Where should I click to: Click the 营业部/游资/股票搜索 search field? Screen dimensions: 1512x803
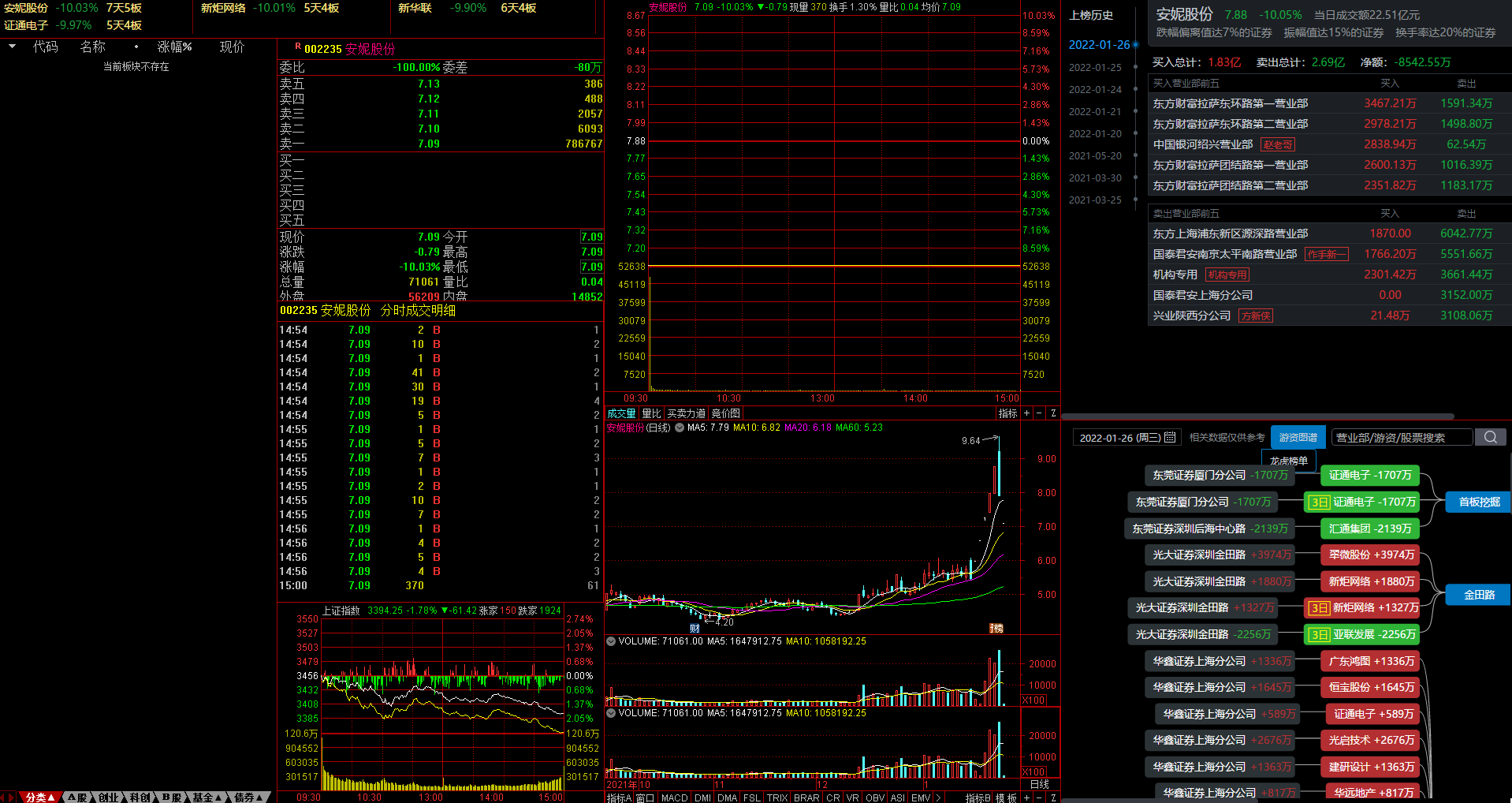pos(1402,437)
